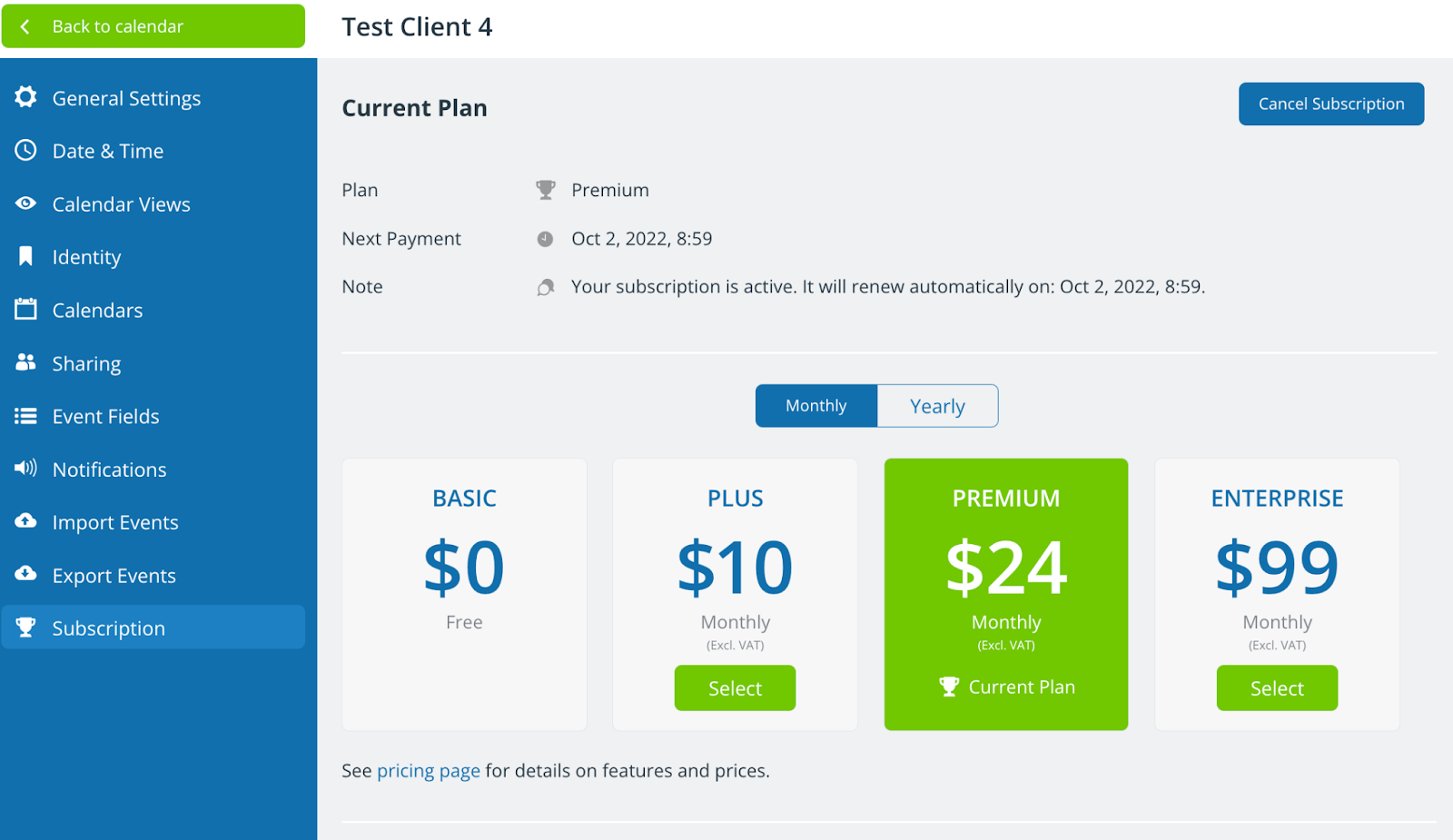Screen dimensions: 1453x840
Task: Click the Notifications speaker icon
Action: [x=25, y=469]
